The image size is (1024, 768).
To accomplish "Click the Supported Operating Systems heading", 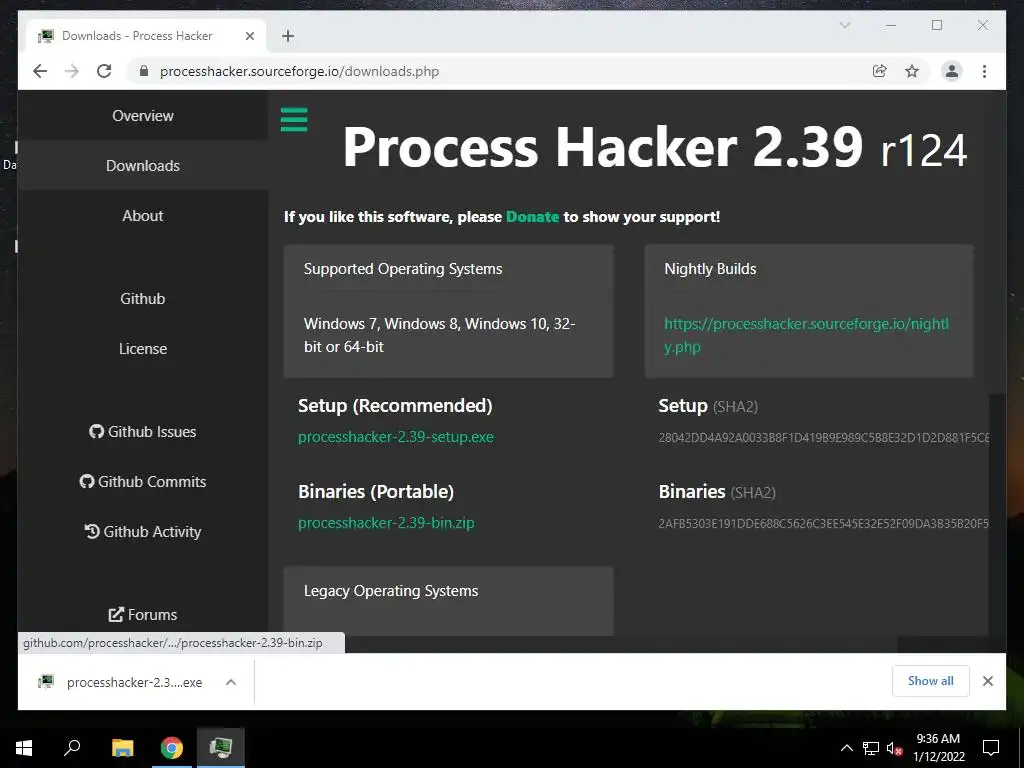I will click(x=403, y=269).
